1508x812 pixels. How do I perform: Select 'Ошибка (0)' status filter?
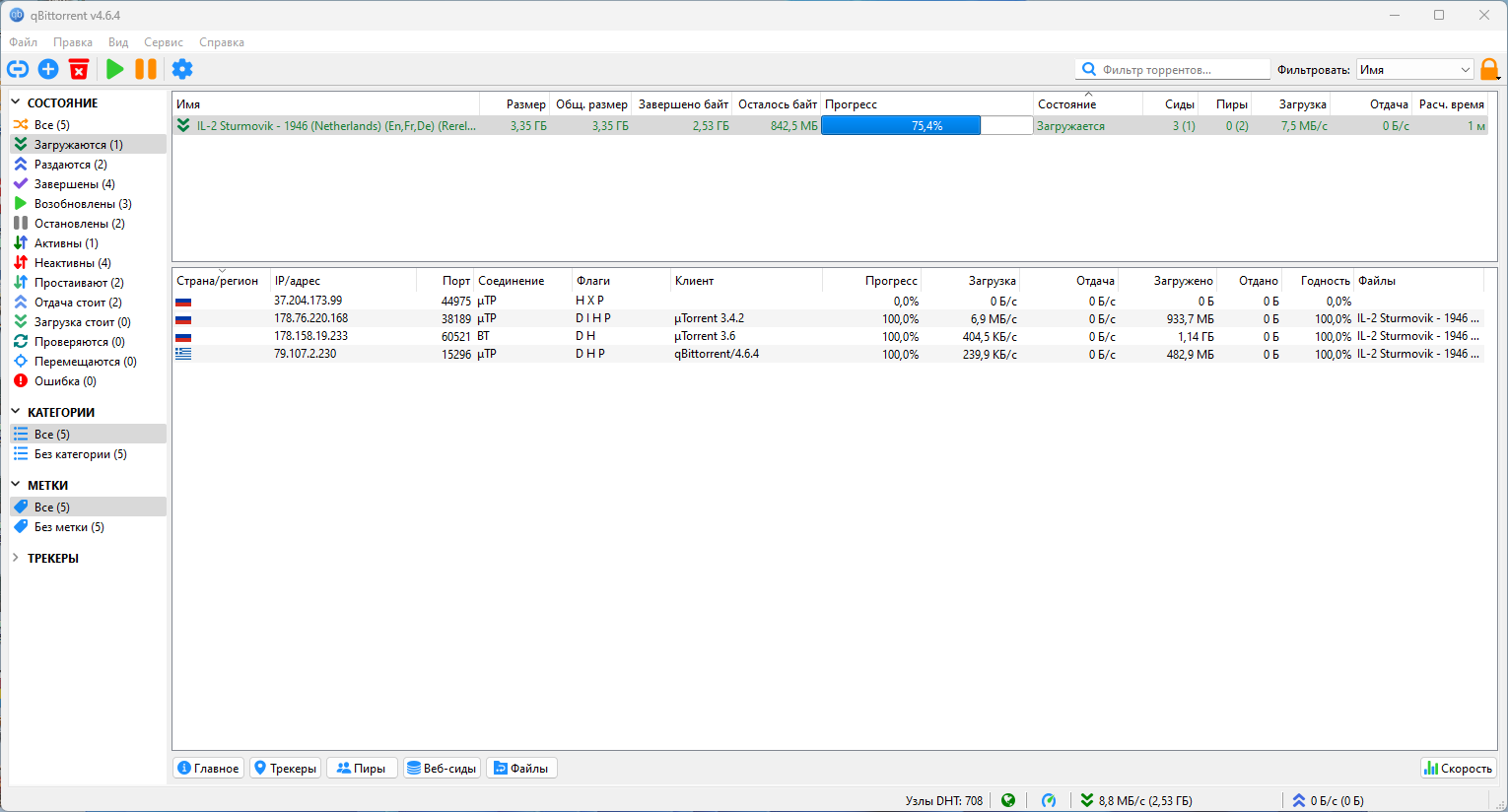[x=88, y=381]
